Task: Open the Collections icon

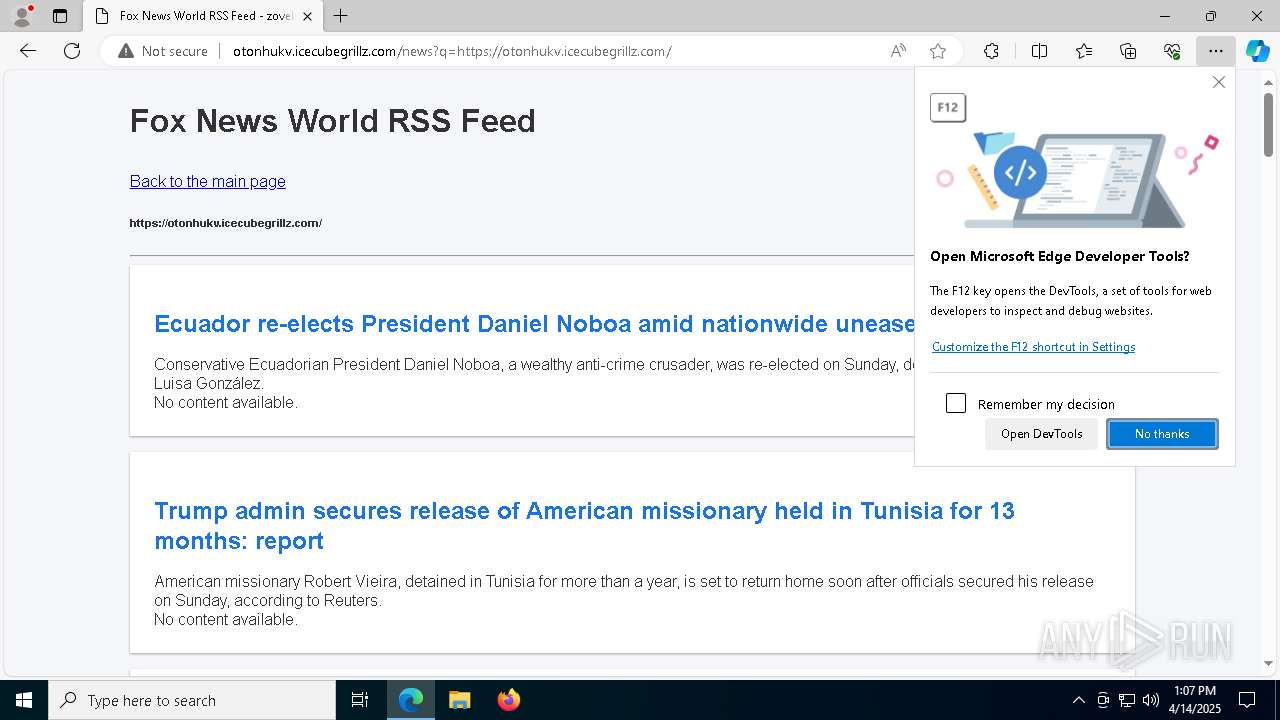Action: 1128,51
